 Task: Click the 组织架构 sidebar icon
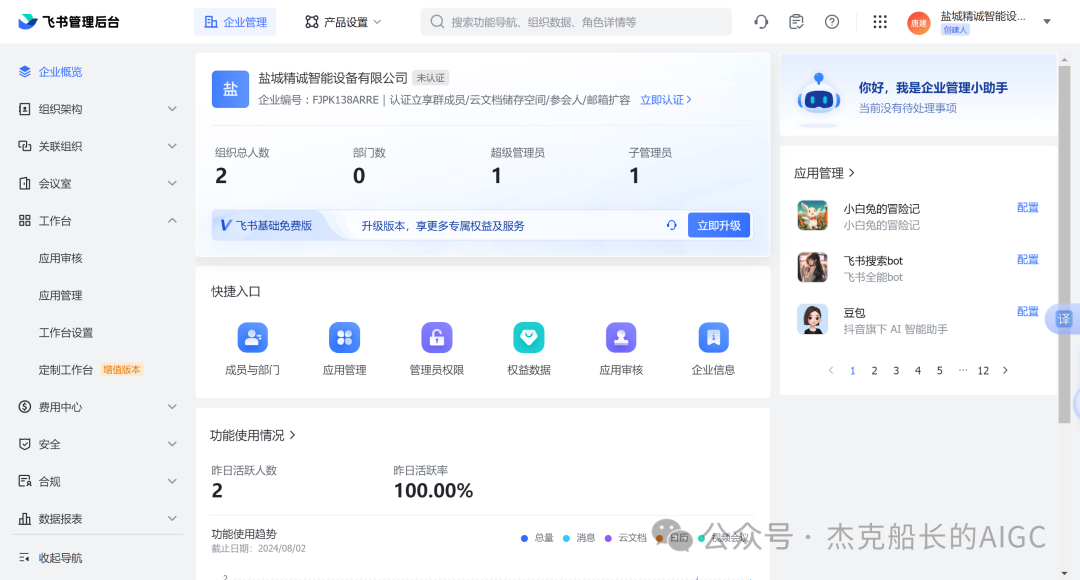25,109
